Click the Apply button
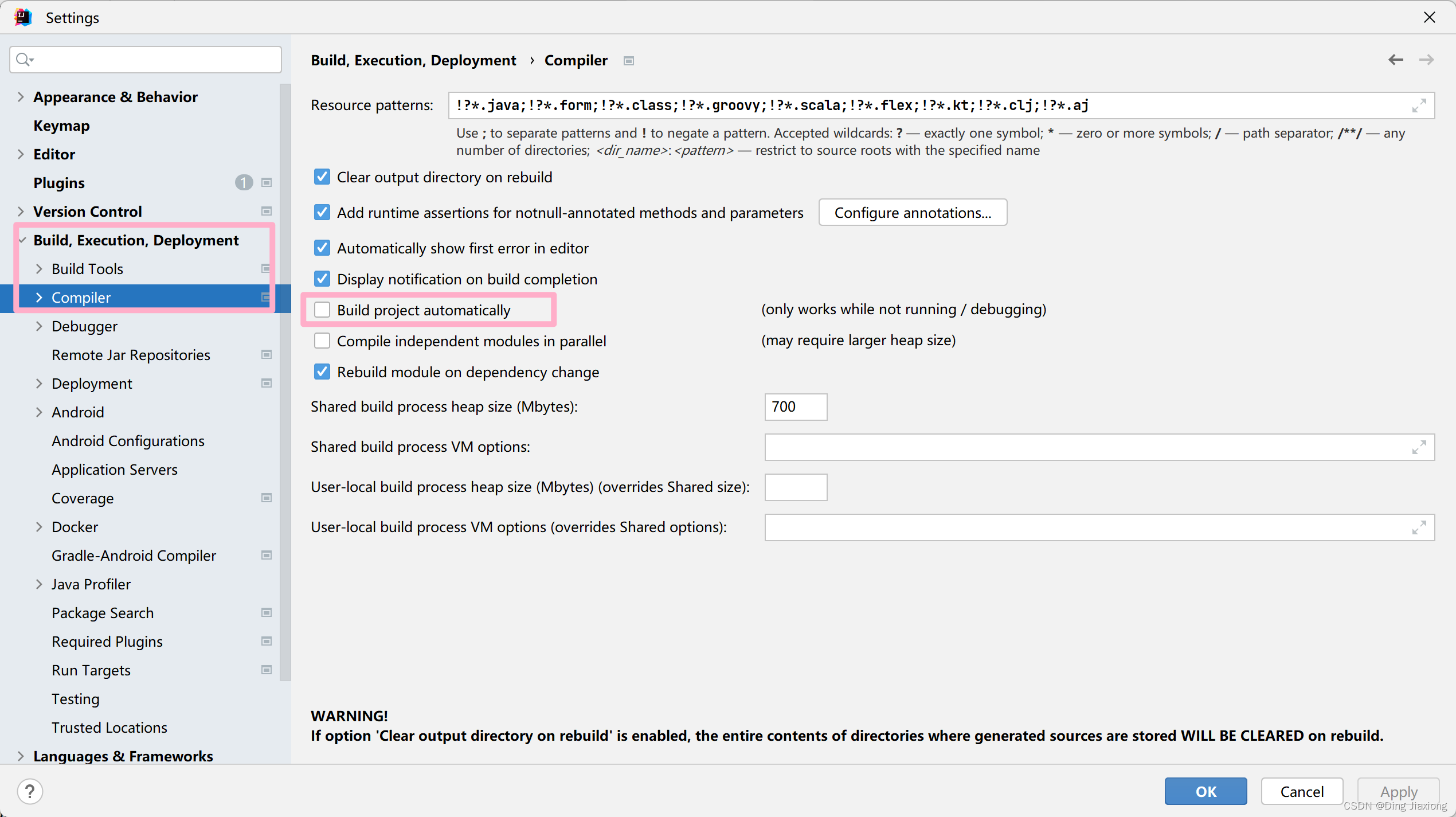This screenshot has height=817, width=1456. pos(1399,792)
